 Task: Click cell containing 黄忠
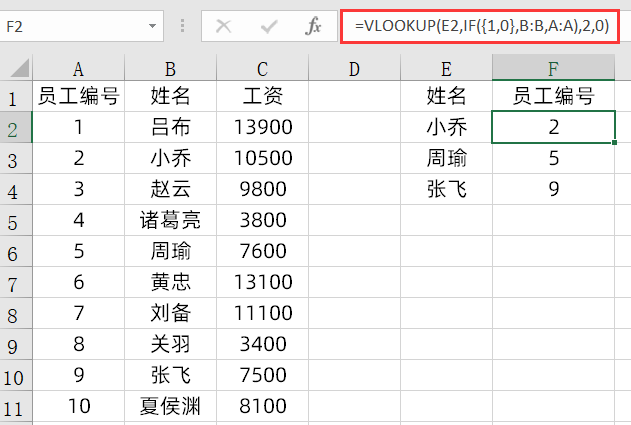(x=171, y=282)
